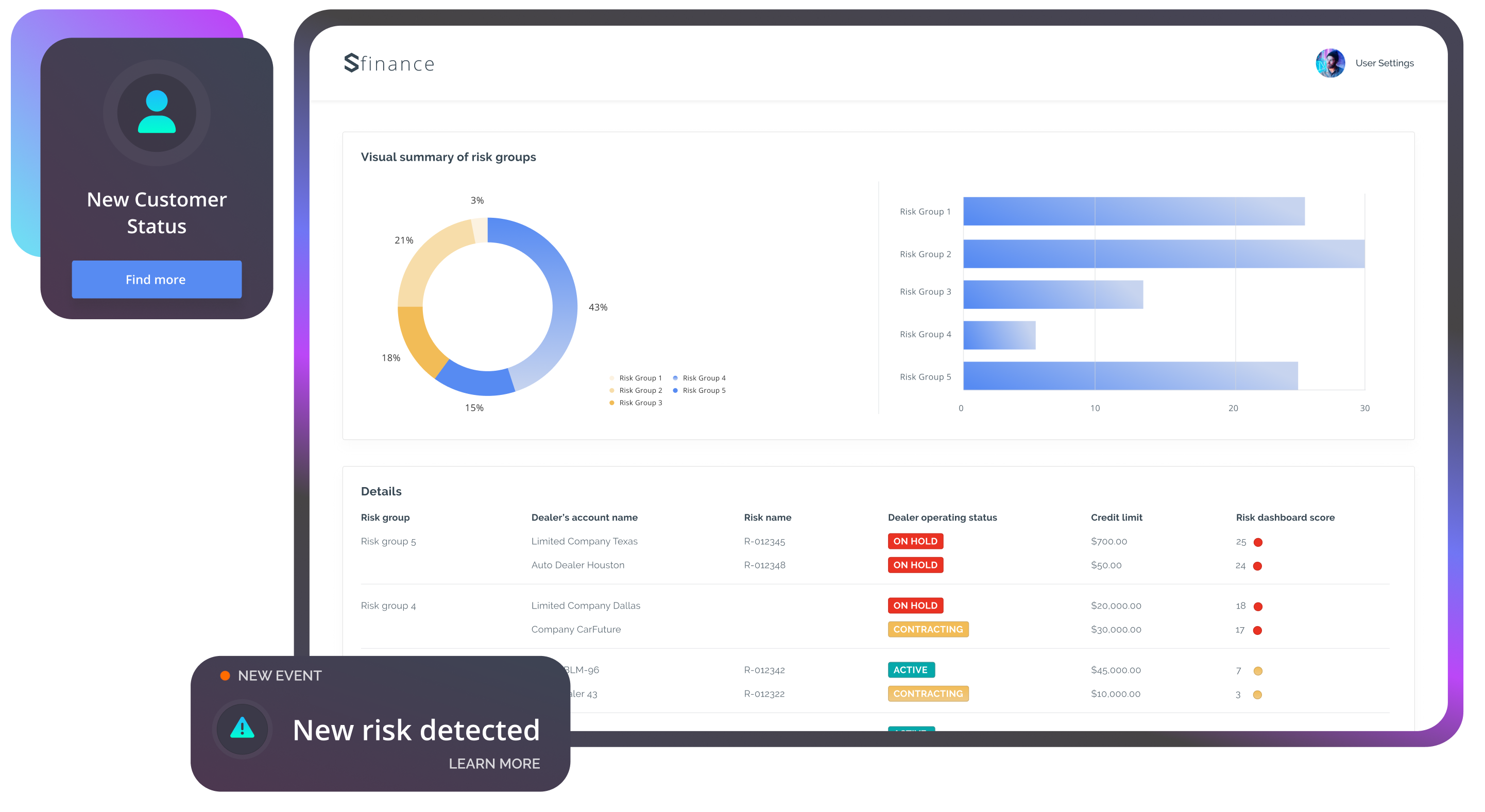Click the warning triangle alert icon
The image size is (1485, 812).
click(x=242, y=729)
